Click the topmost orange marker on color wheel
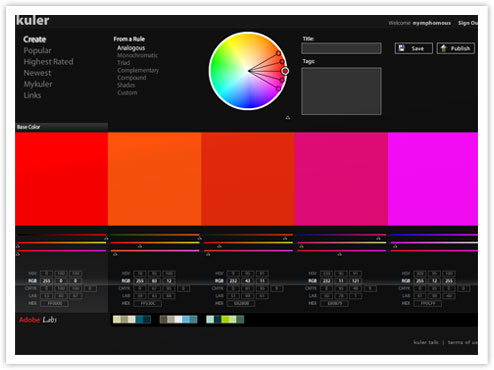Screen dimensions: 494x370 278,53
